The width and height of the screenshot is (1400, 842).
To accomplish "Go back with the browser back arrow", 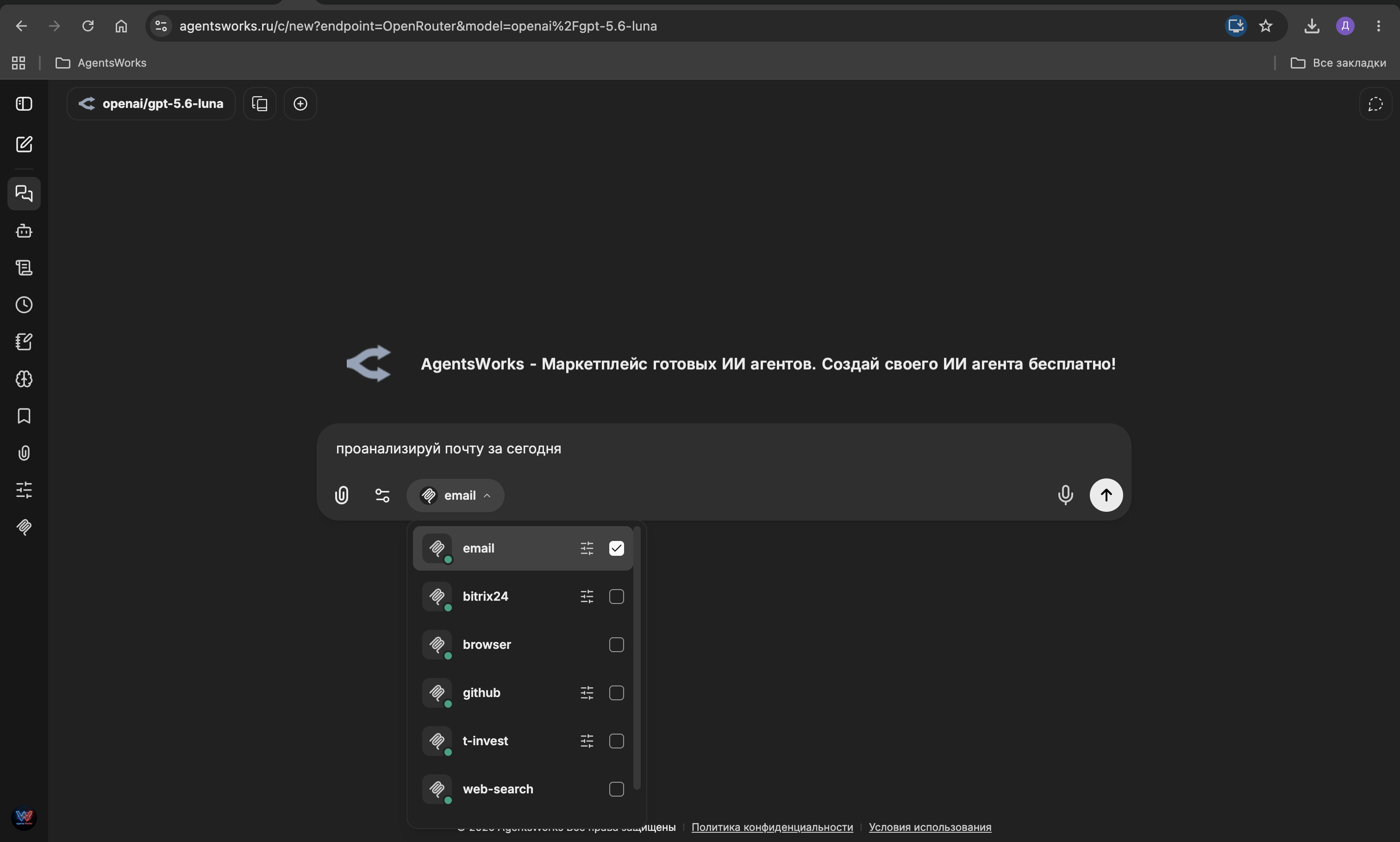I will (x=22, y=26).
